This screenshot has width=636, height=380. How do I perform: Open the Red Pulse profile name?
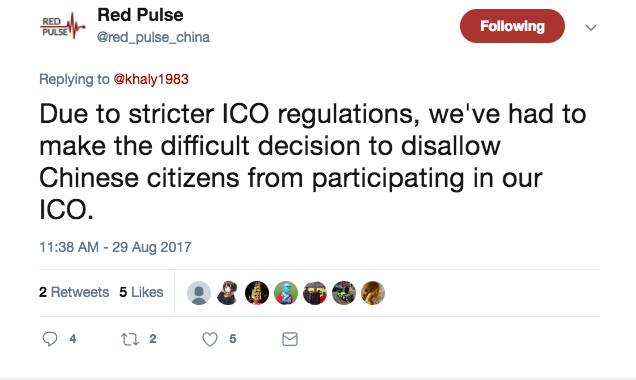[x=140, y=15]
